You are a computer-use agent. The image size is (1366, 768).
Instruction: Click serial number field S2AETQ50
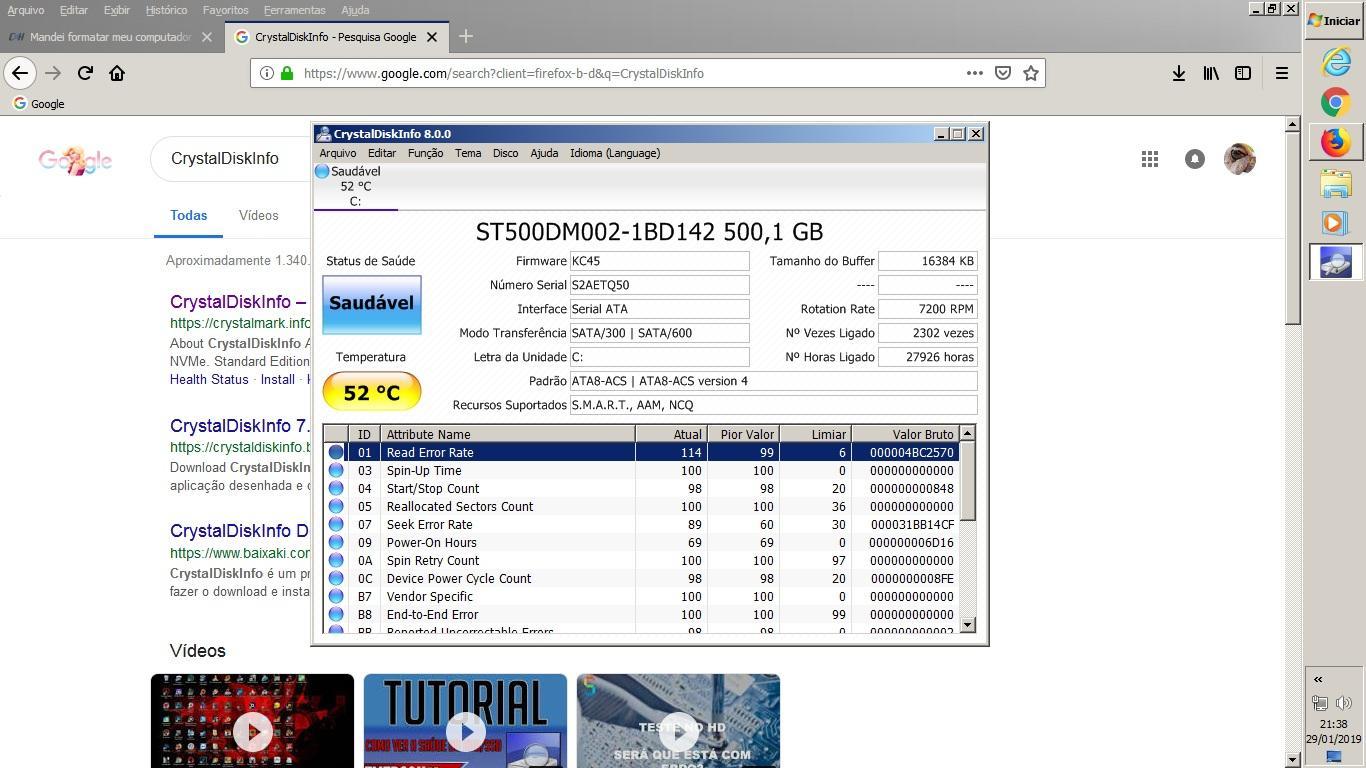[659, 285]
